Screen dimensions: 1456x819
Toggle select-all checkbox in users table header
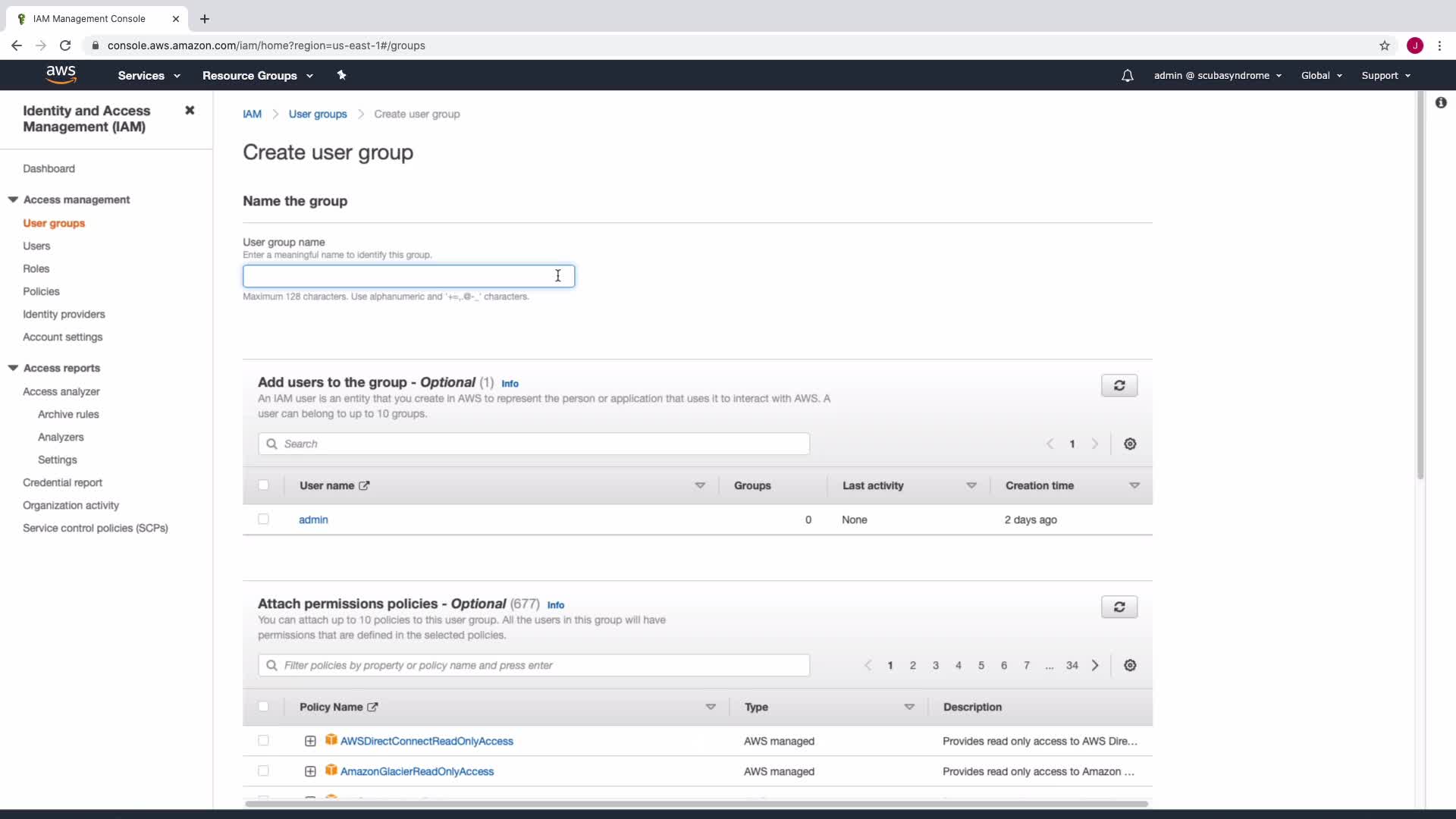(263, 485)
